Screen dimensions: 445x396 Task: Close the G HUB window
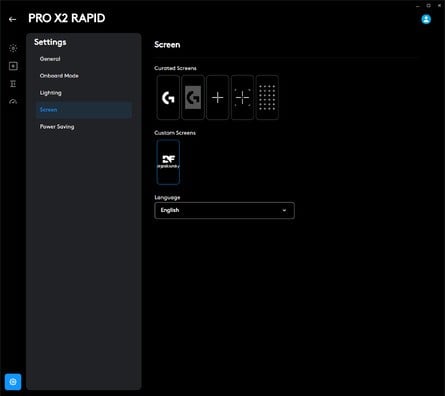(x=439, y=6)
